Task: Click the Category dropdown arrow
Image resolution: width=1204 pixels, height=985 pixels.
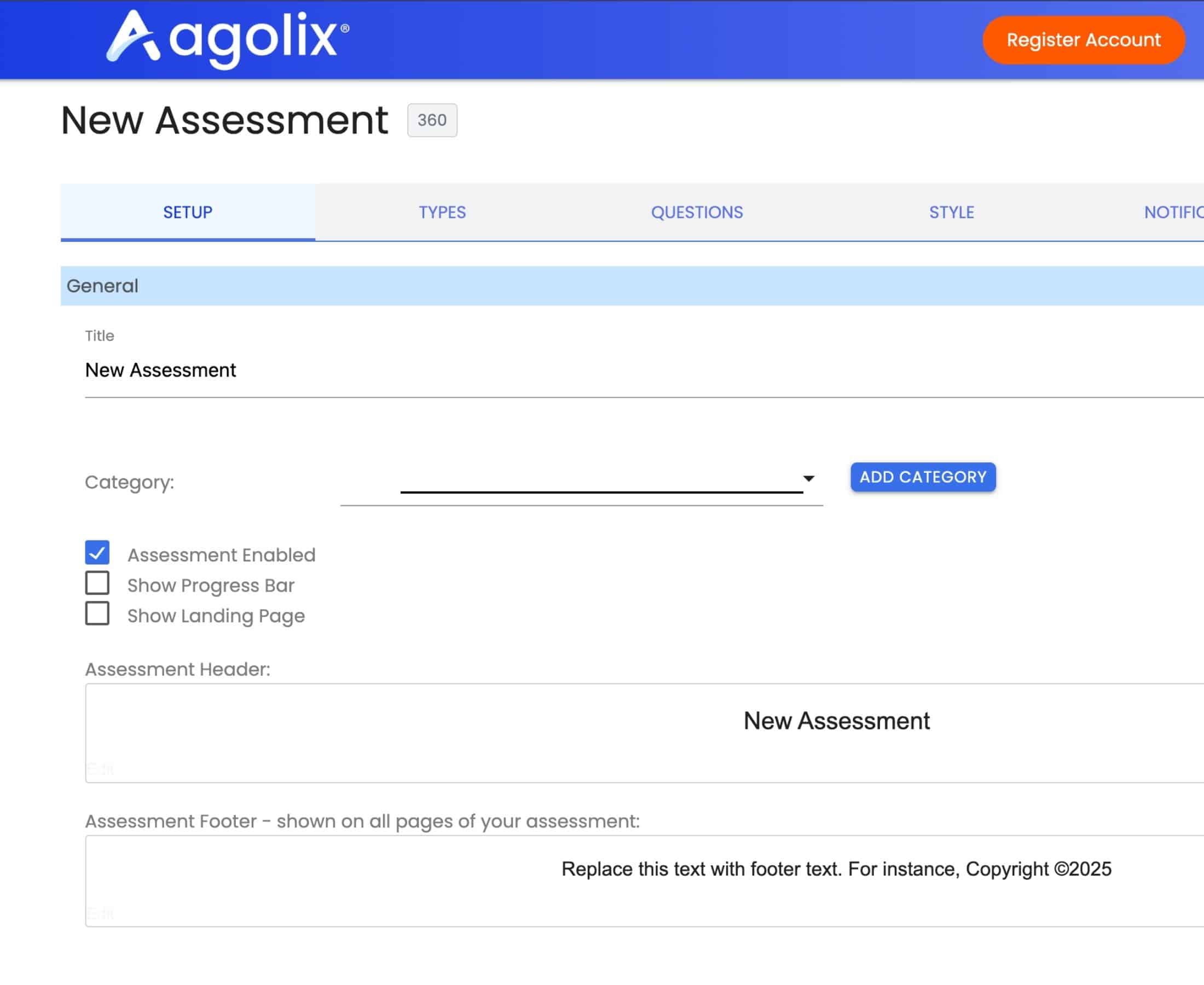Action: point(808,479)
